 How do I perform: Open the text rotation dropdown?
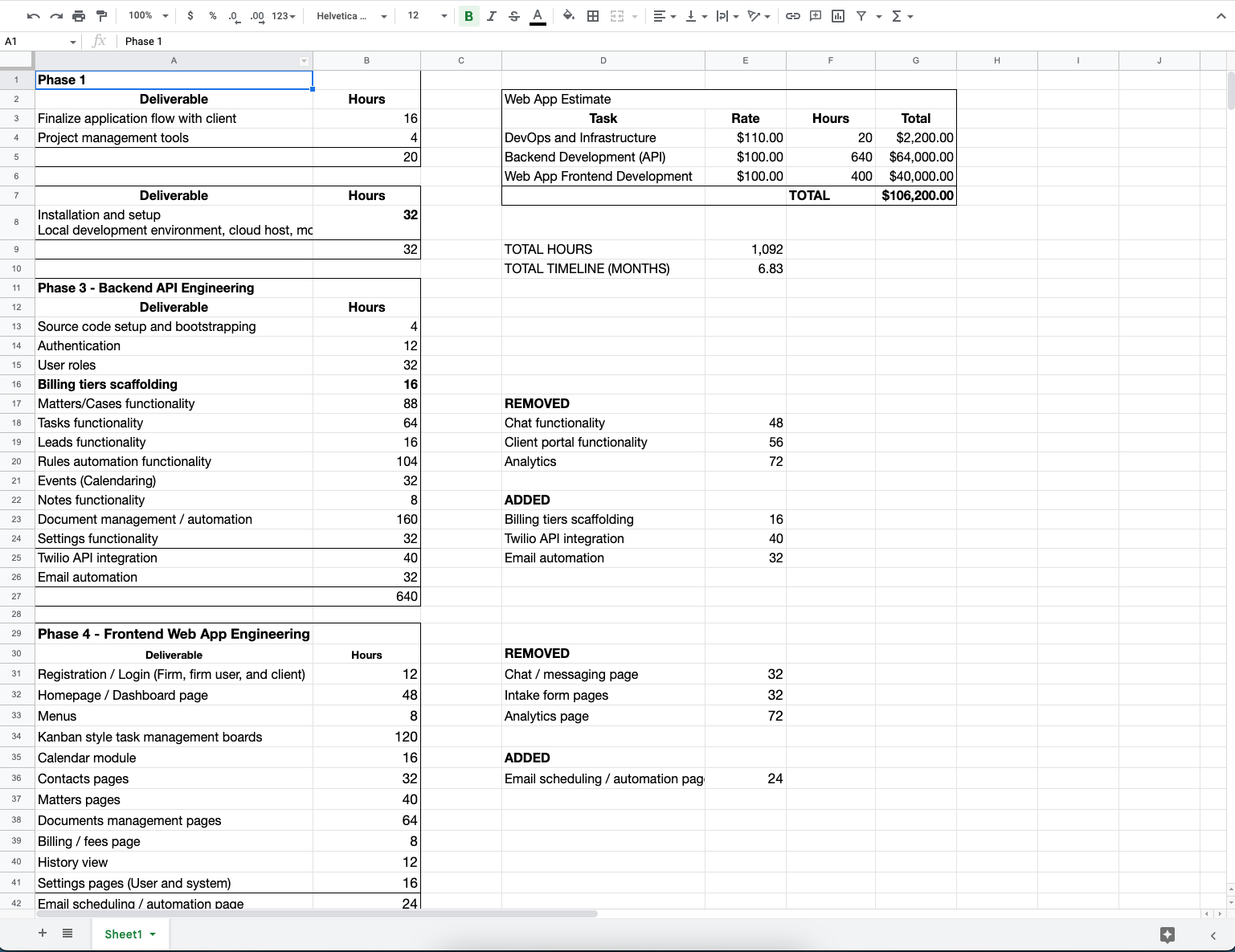point(759,16)
